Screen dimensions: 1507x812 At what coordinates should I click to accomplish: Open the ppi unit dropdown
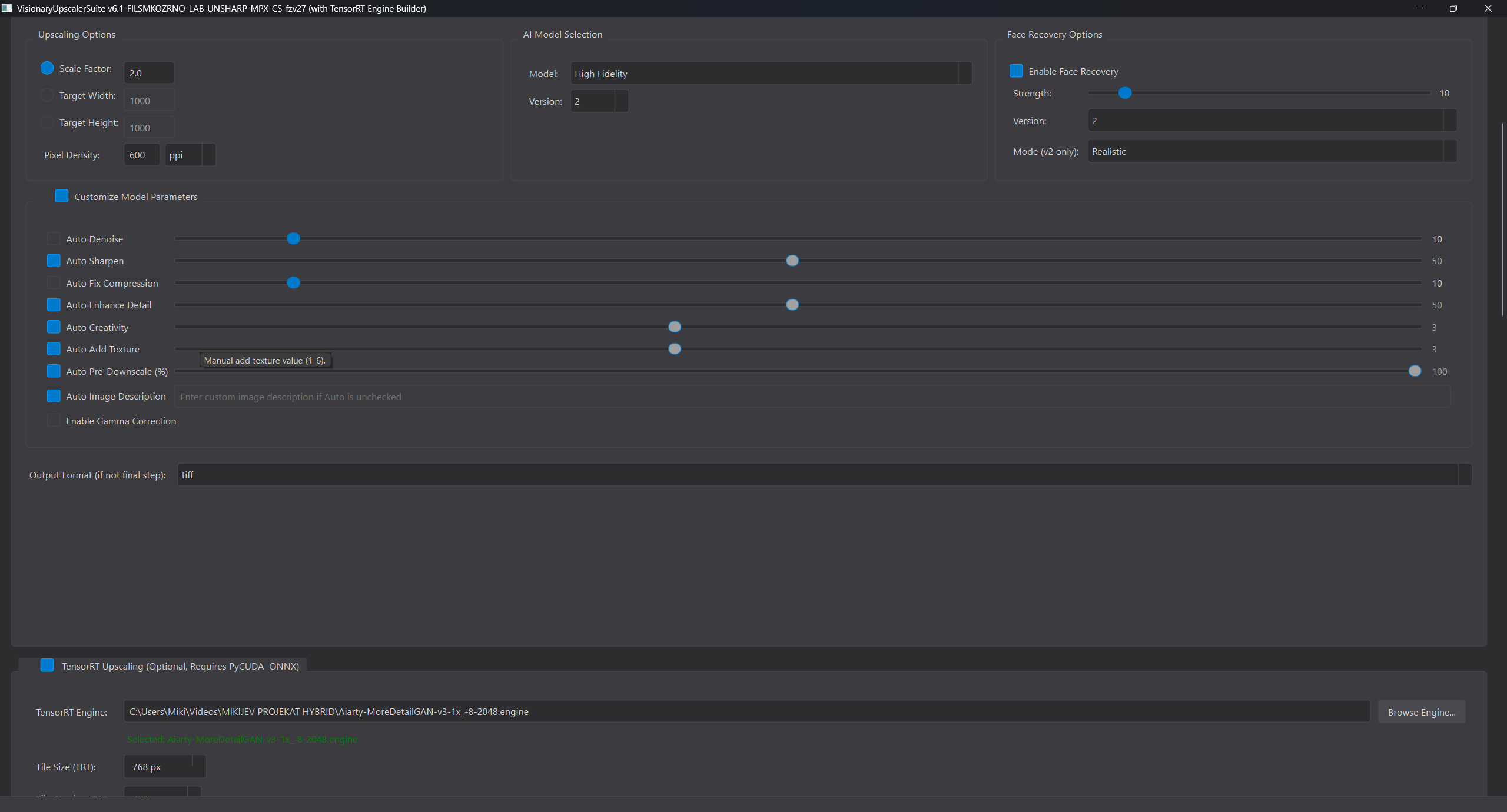(190, 155)
